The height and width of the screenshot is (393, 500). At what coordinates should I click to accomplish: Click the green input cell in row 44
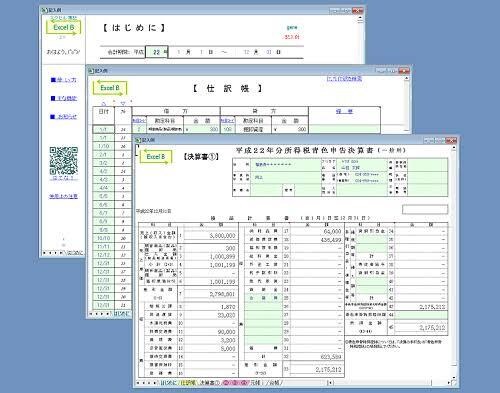point(421,315)
